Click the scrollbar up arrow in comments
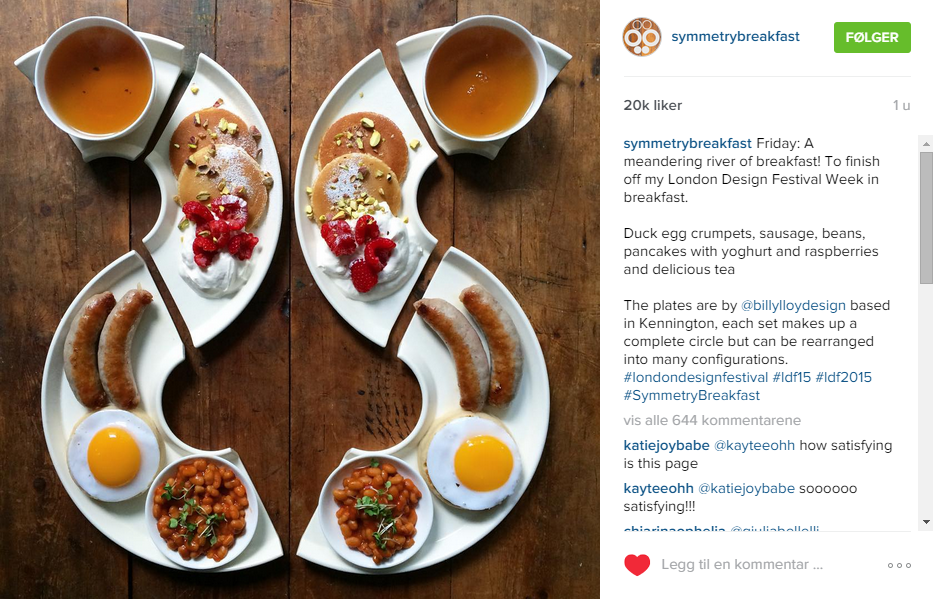Viewport: 933px width, 599px height. coord(926,143)
